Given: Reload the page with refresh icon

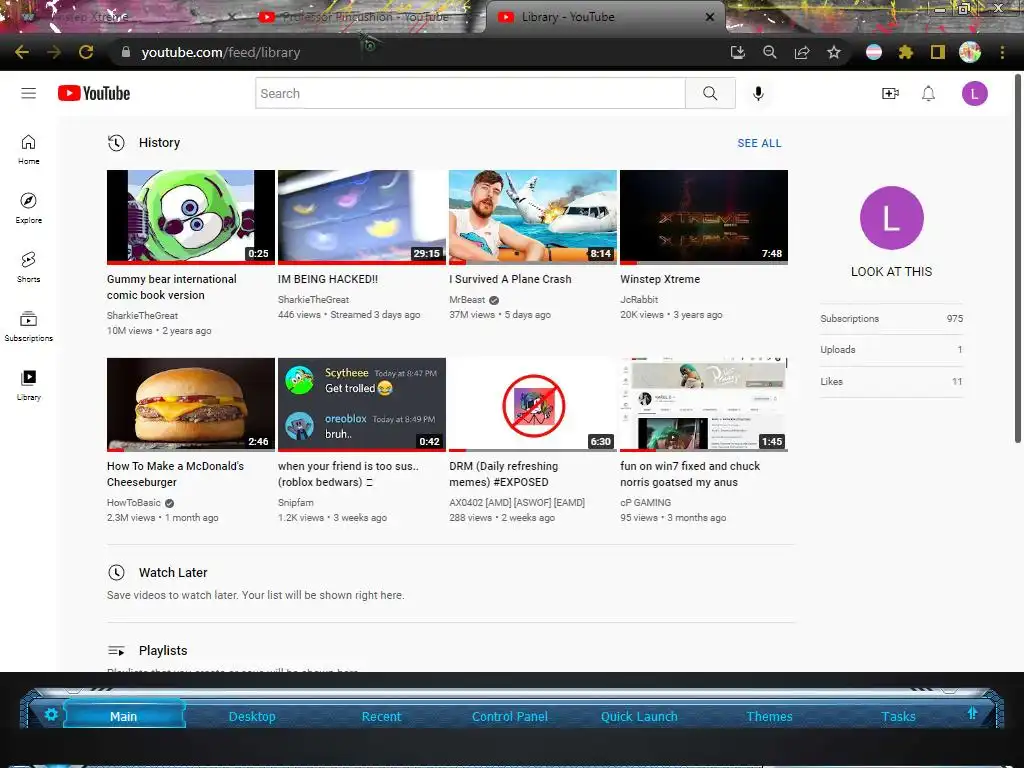Looking at the screenshot, I should pos(86,52).
